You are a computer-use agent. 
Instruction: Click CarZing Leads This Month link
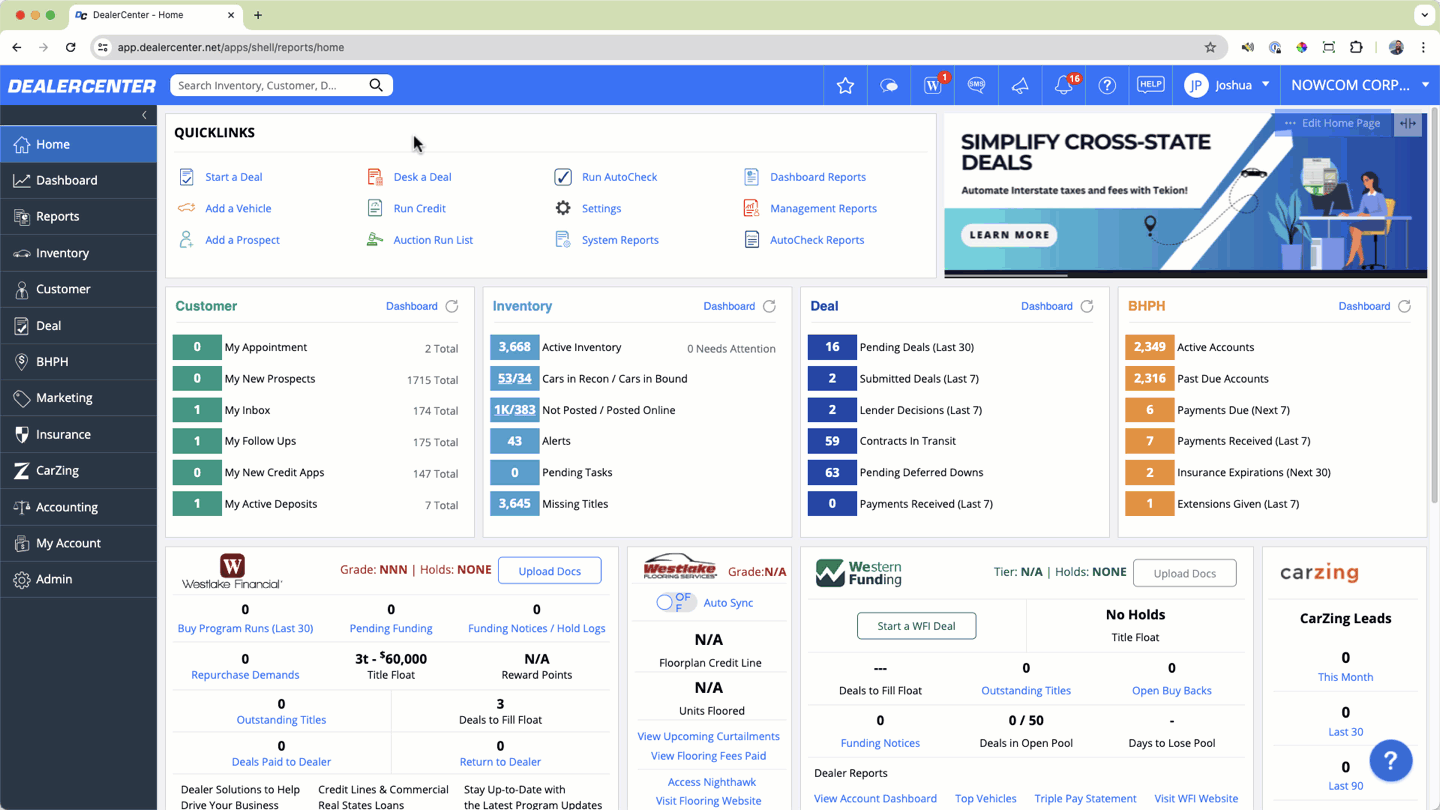(1345, 677)
